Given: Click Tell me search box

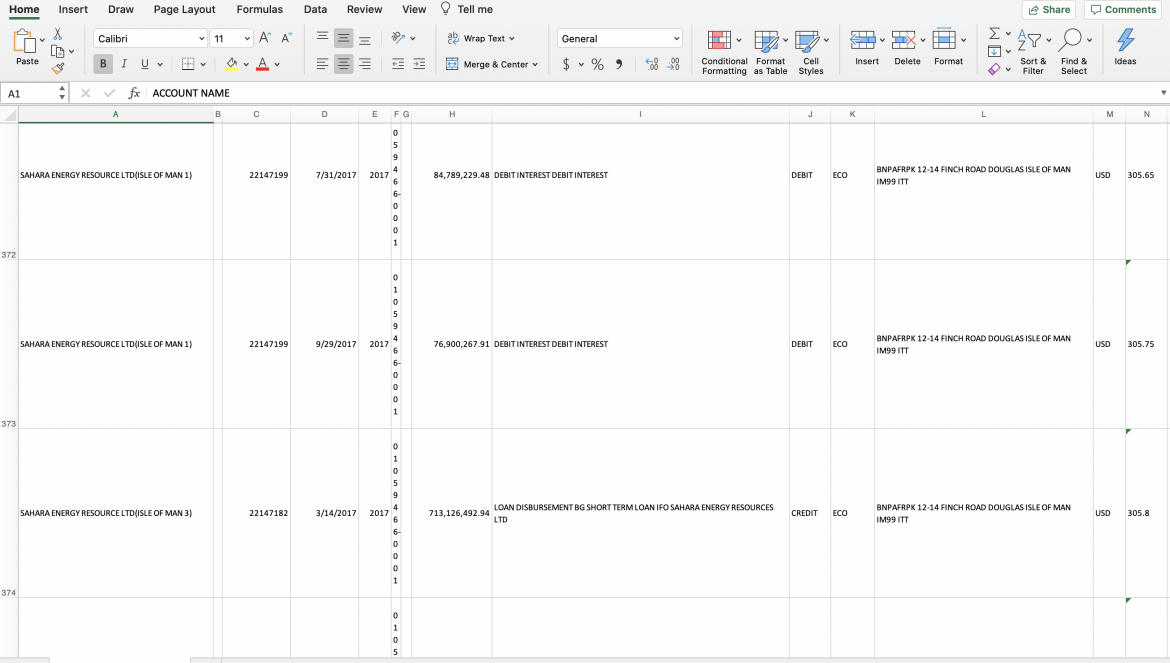Looking at the screenshot, I should (x=467, y=9).
